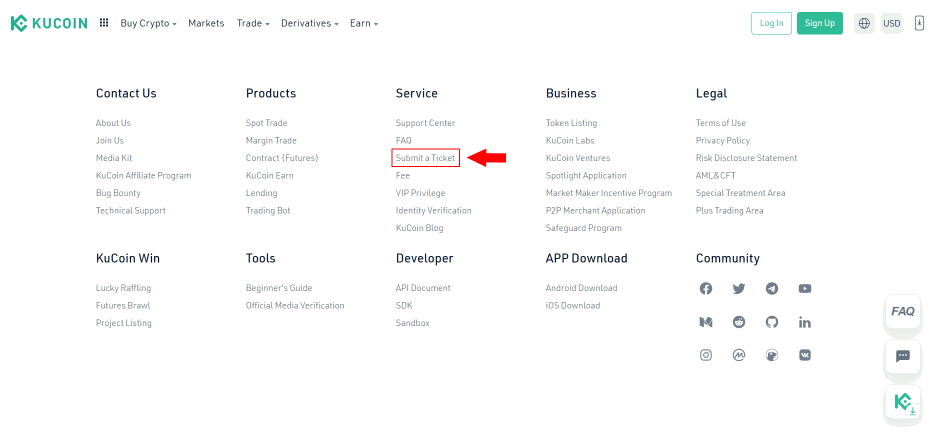Open the Telegram community icon
Viewport: 935px width, 433px height.
[772, 289]
